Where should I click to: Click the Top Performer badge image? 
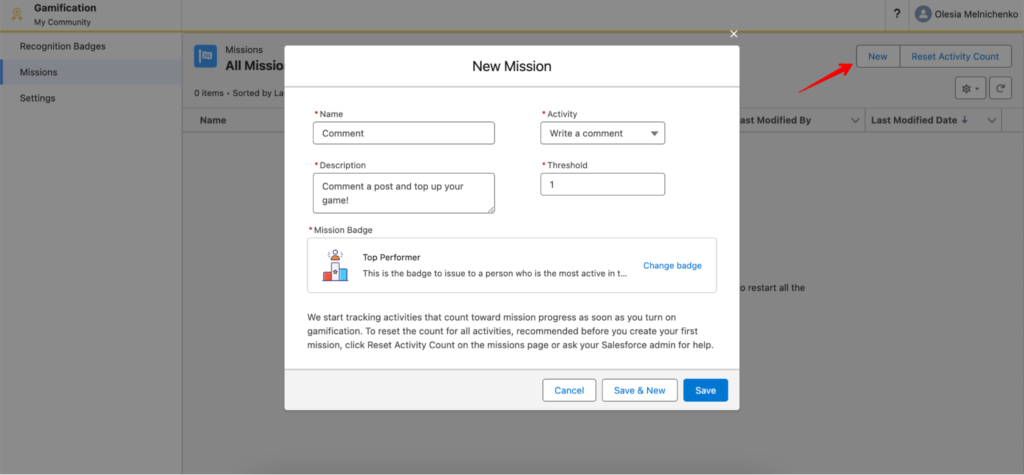click(x=335, y=265)
